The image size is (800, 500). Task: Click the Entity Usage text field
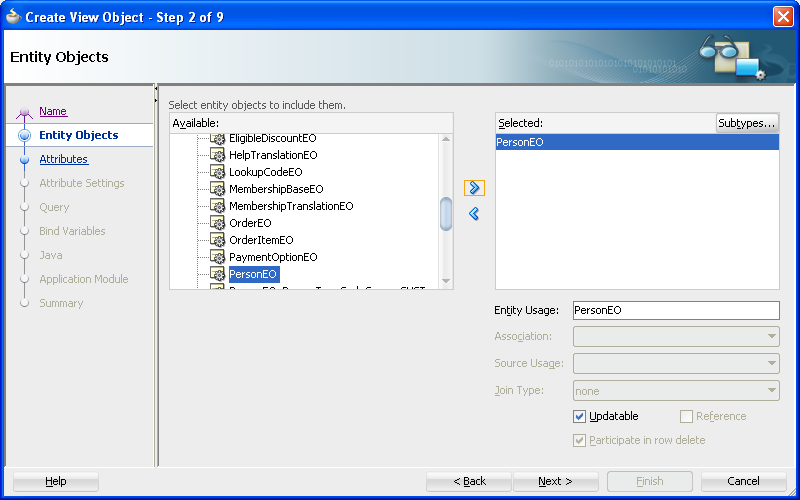(676, 310)
